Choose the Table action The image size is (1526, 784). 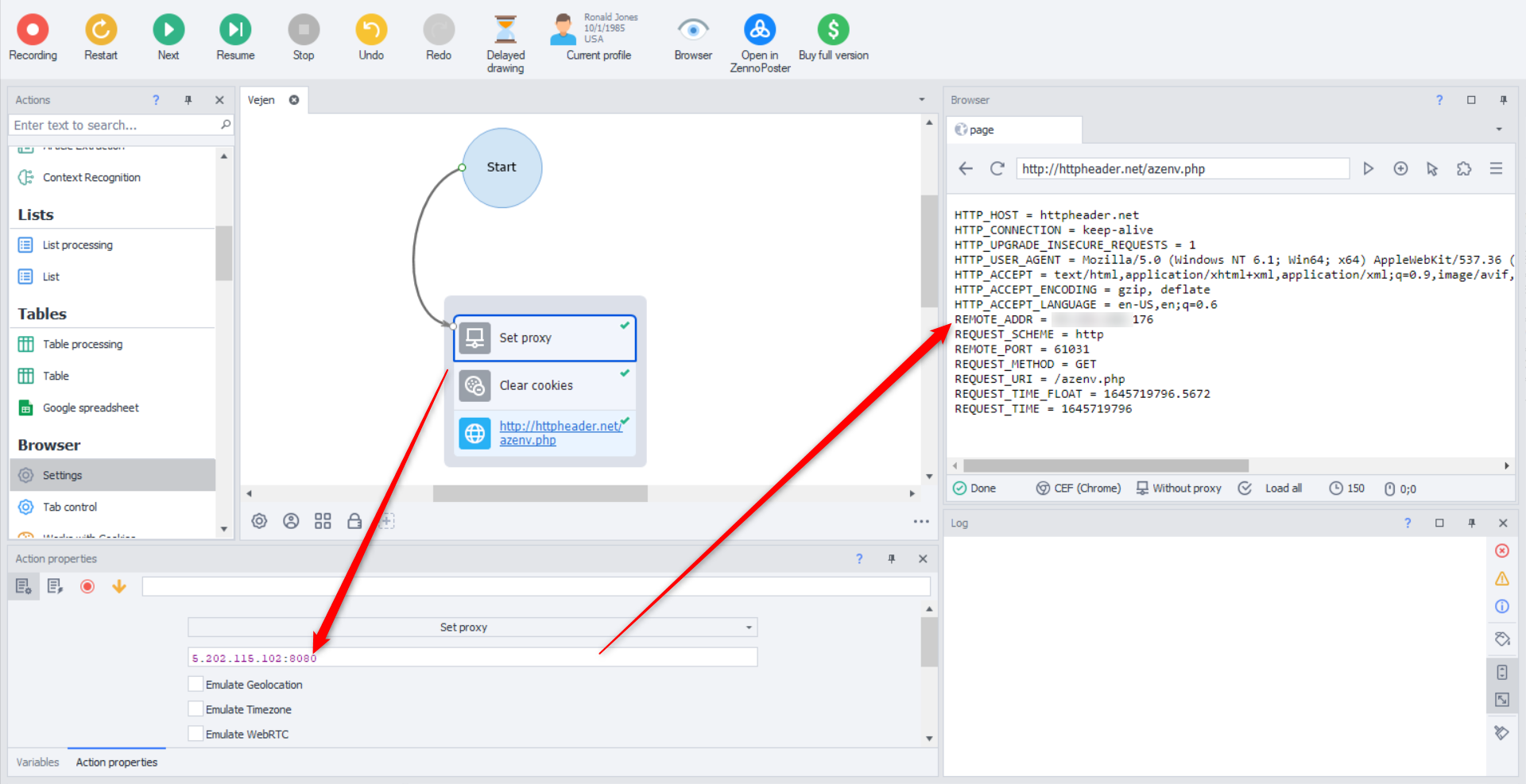coord(56,376)
